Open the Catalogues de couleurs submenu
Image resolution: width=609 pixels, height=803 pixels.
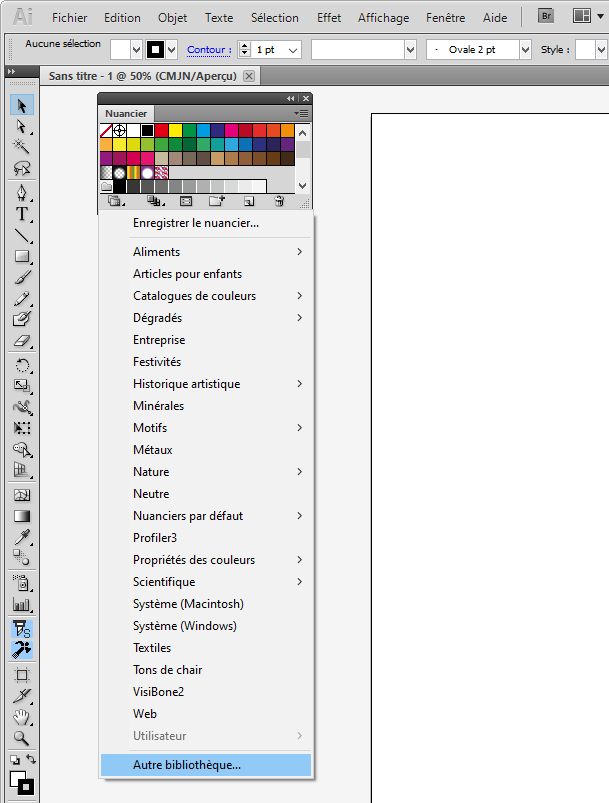point(206,296)
